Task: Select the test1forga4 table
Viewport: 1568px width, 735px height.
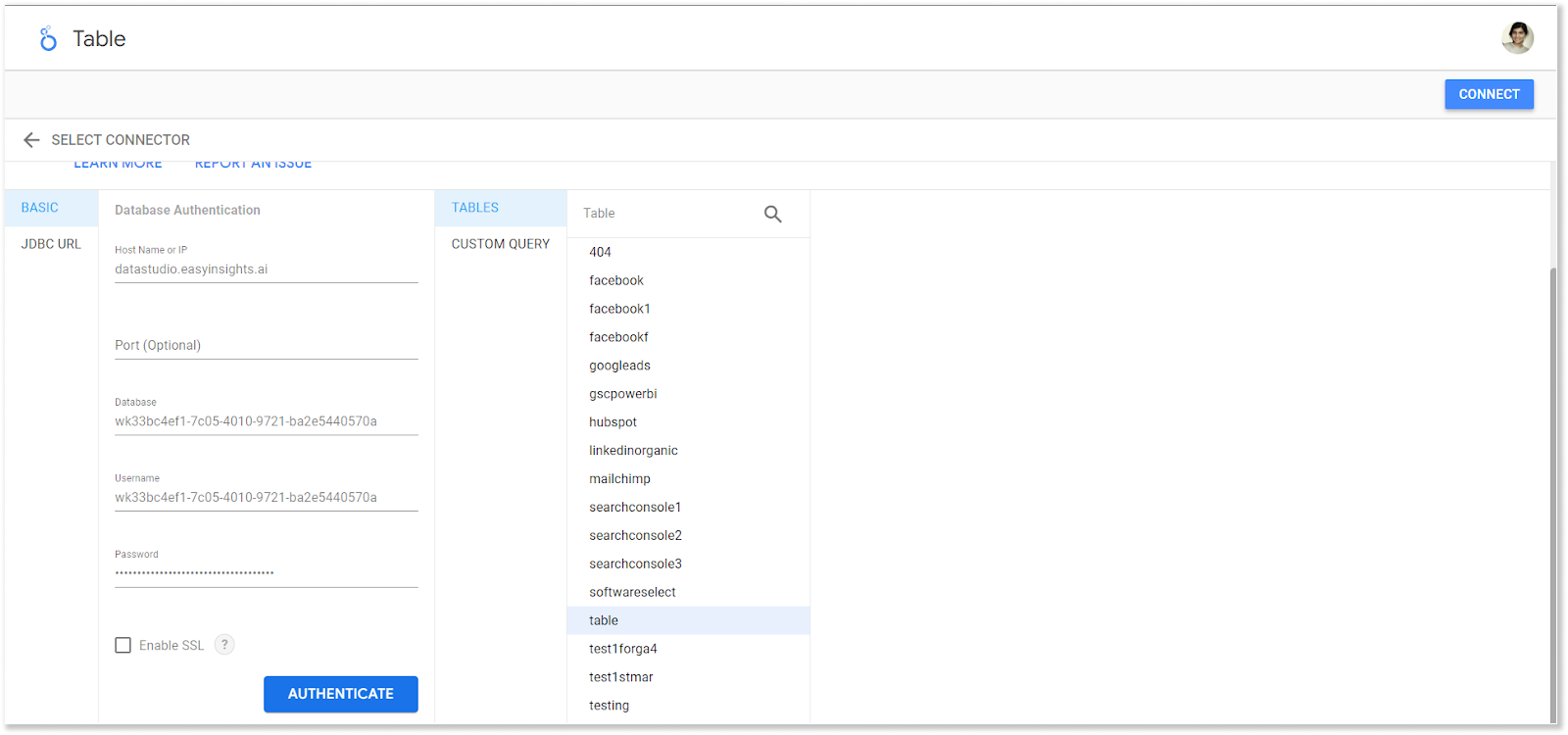Action: click(x=688, y=649)
